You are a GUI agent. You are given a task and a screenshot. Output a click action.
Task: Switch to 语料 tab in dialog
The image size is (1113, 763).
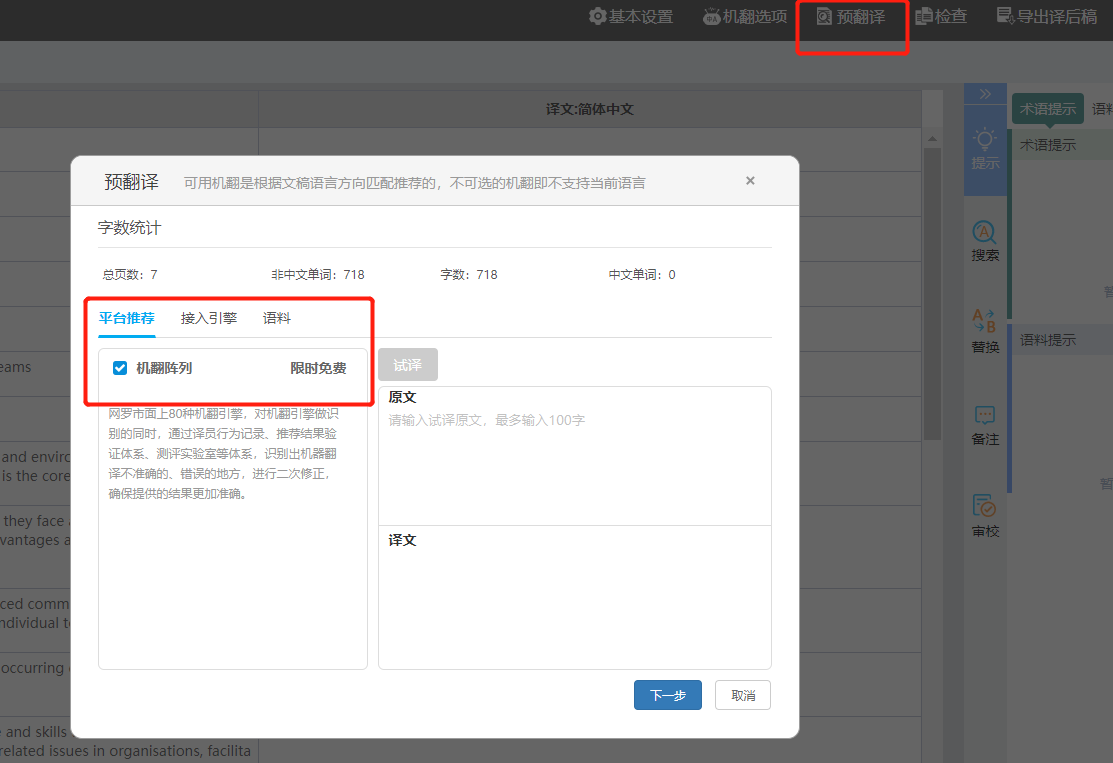(x=277, y=319)
